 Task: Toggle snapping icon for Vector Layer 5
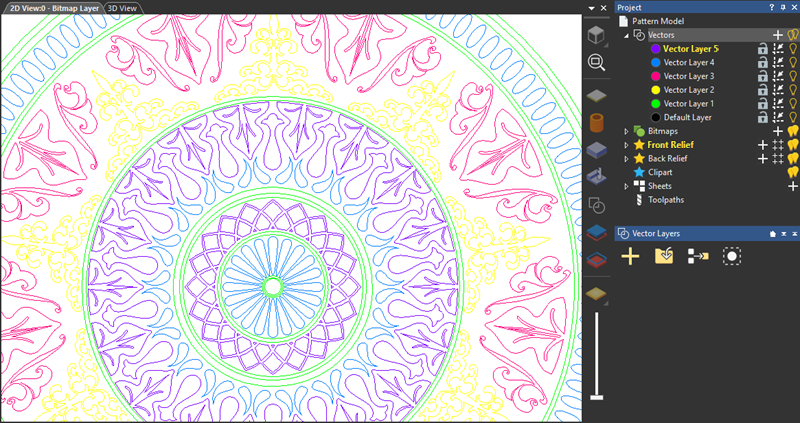coord(778,49)
